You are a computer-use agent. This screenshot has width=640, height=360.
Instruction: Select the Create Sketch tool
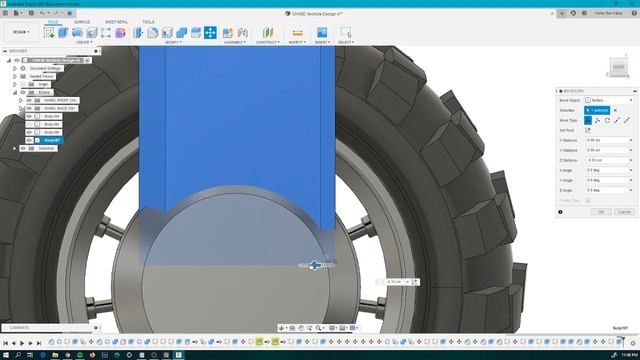click(49, 33)
